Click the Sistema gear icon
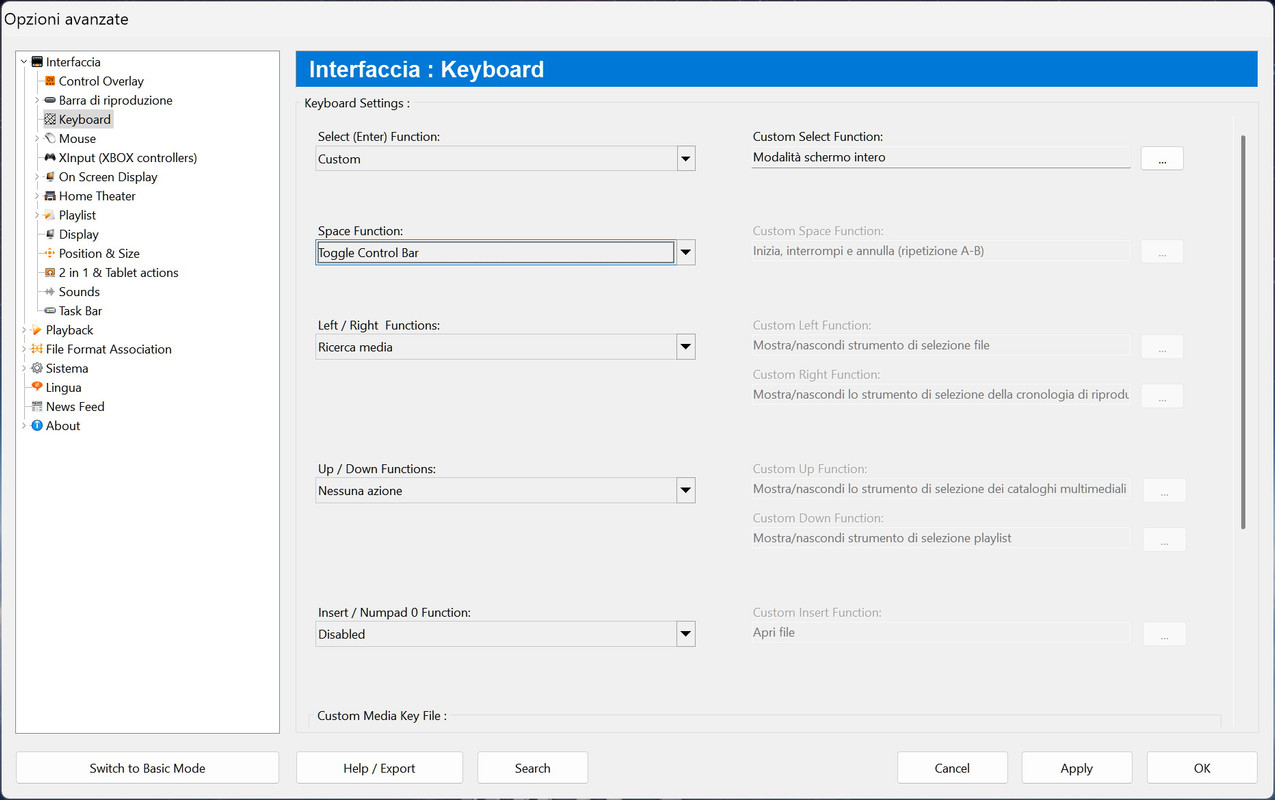This screenshot has height=800, width=1275. point(37,369)
